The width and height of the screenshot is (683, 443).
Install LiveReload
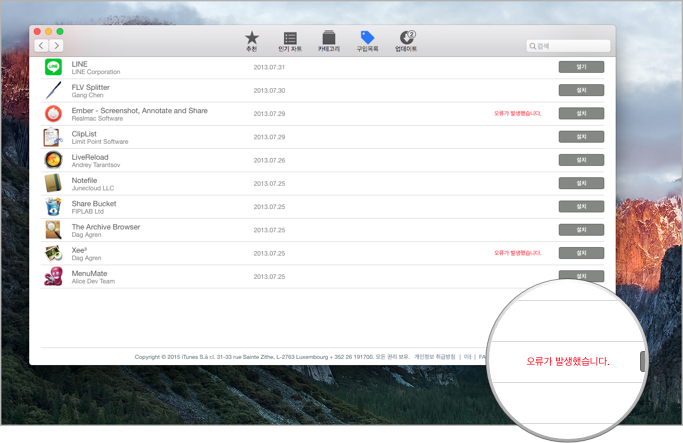tap(582, 160)
